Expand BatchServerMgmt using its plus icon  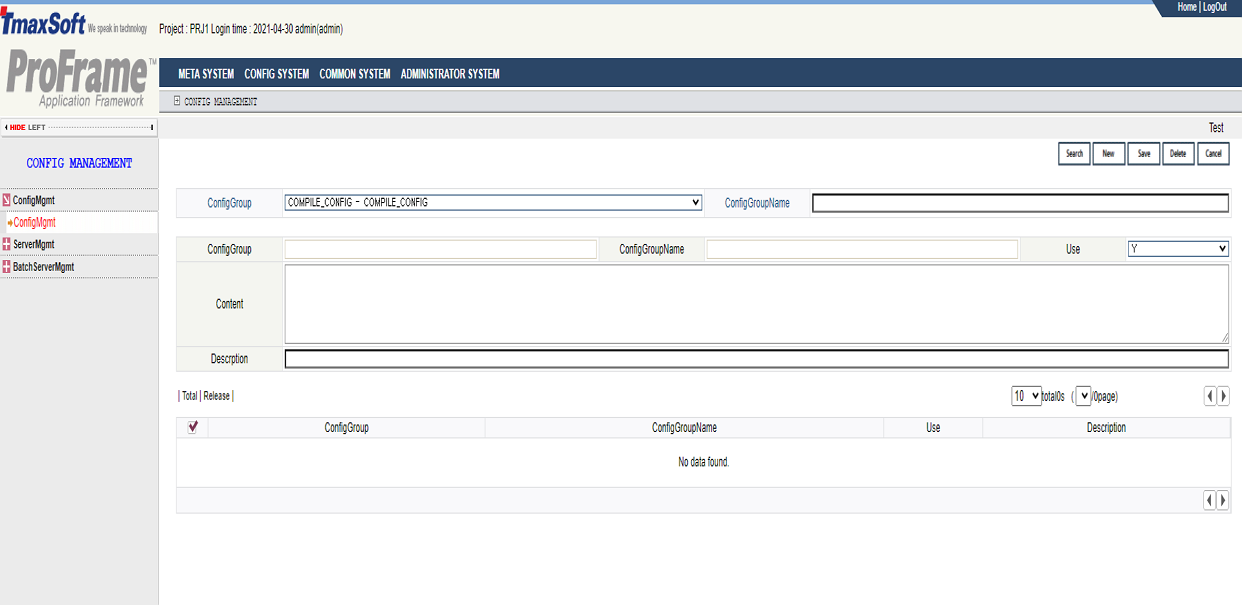pyautogui.click(x=7, y=267)
